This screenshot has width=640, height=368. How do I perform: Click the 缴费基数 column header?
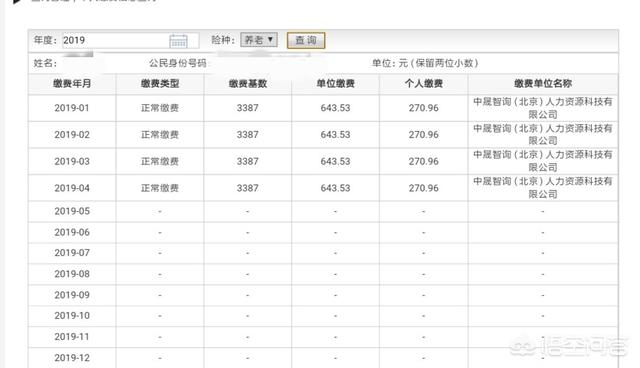coord(248,84)
